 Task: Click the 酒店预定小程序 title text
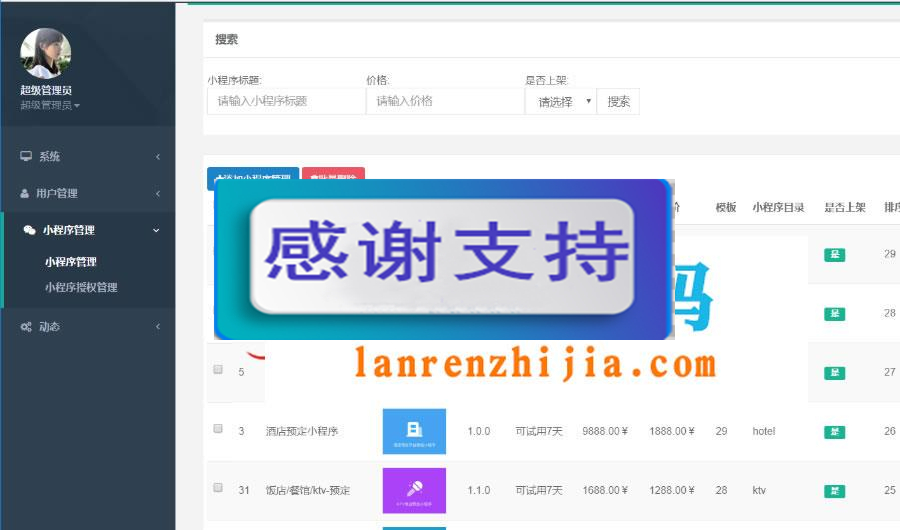pos(302,431)
